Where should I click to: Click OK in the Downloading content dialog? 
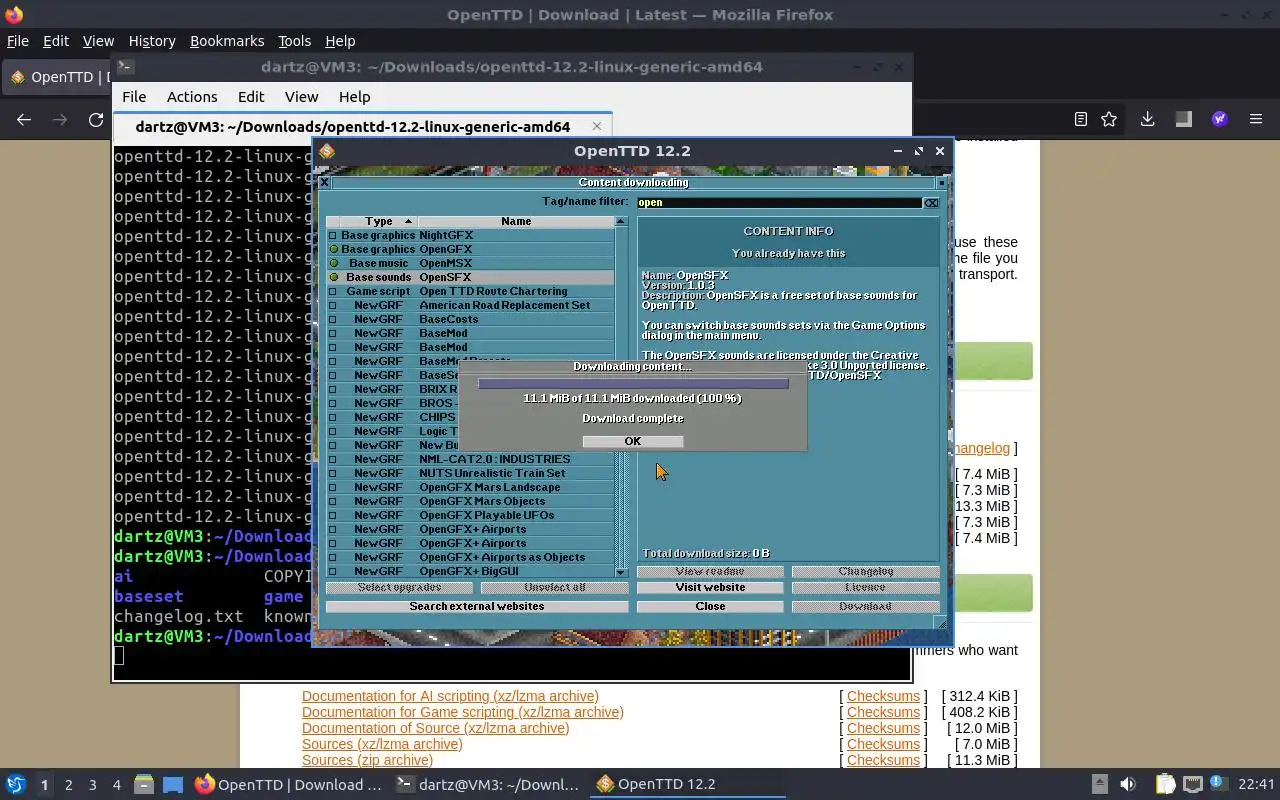pyautogui.click(x=633, y=441)
